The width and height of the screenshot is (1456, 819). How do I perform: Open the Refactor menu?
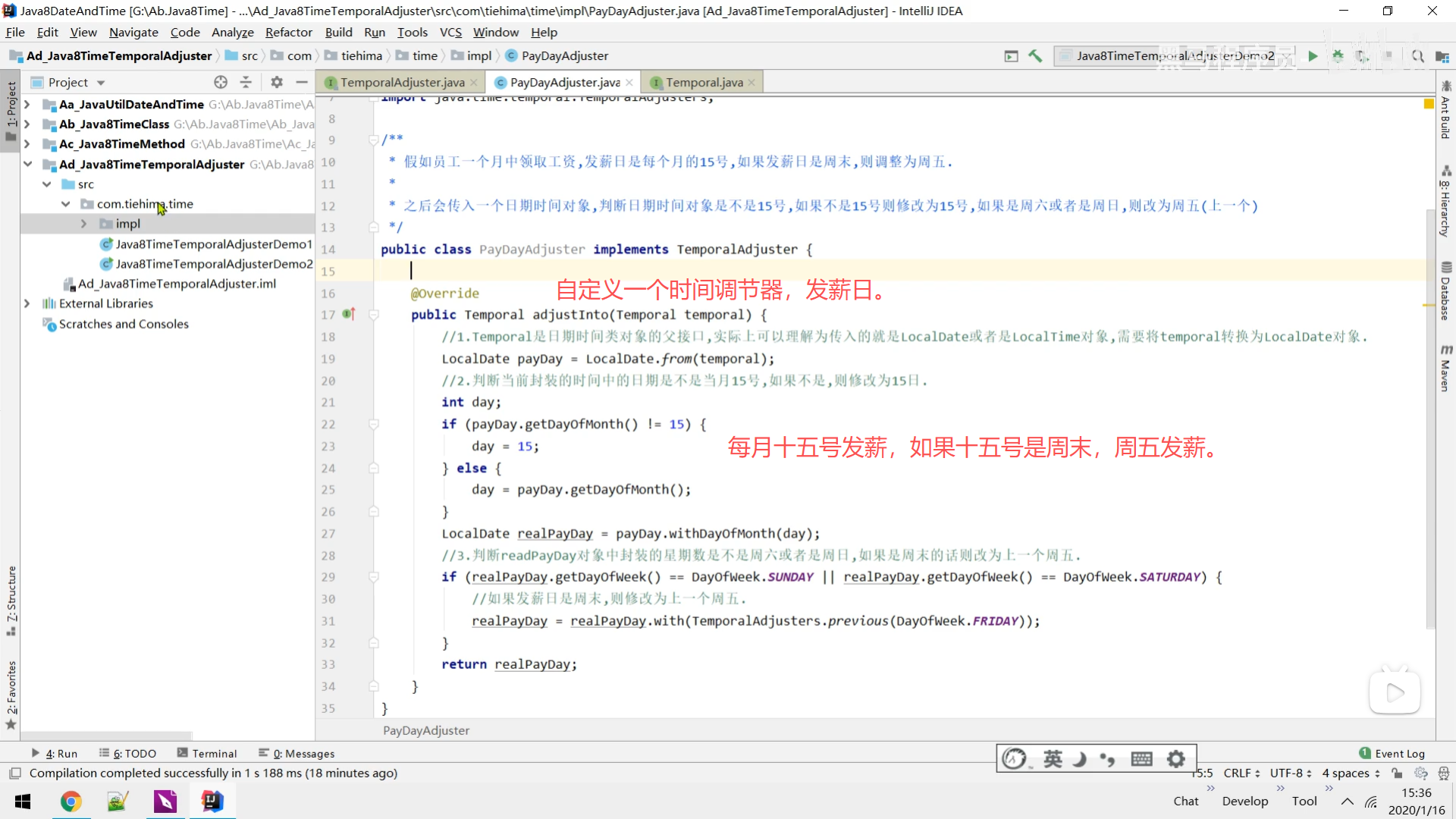tap(288, 32)
